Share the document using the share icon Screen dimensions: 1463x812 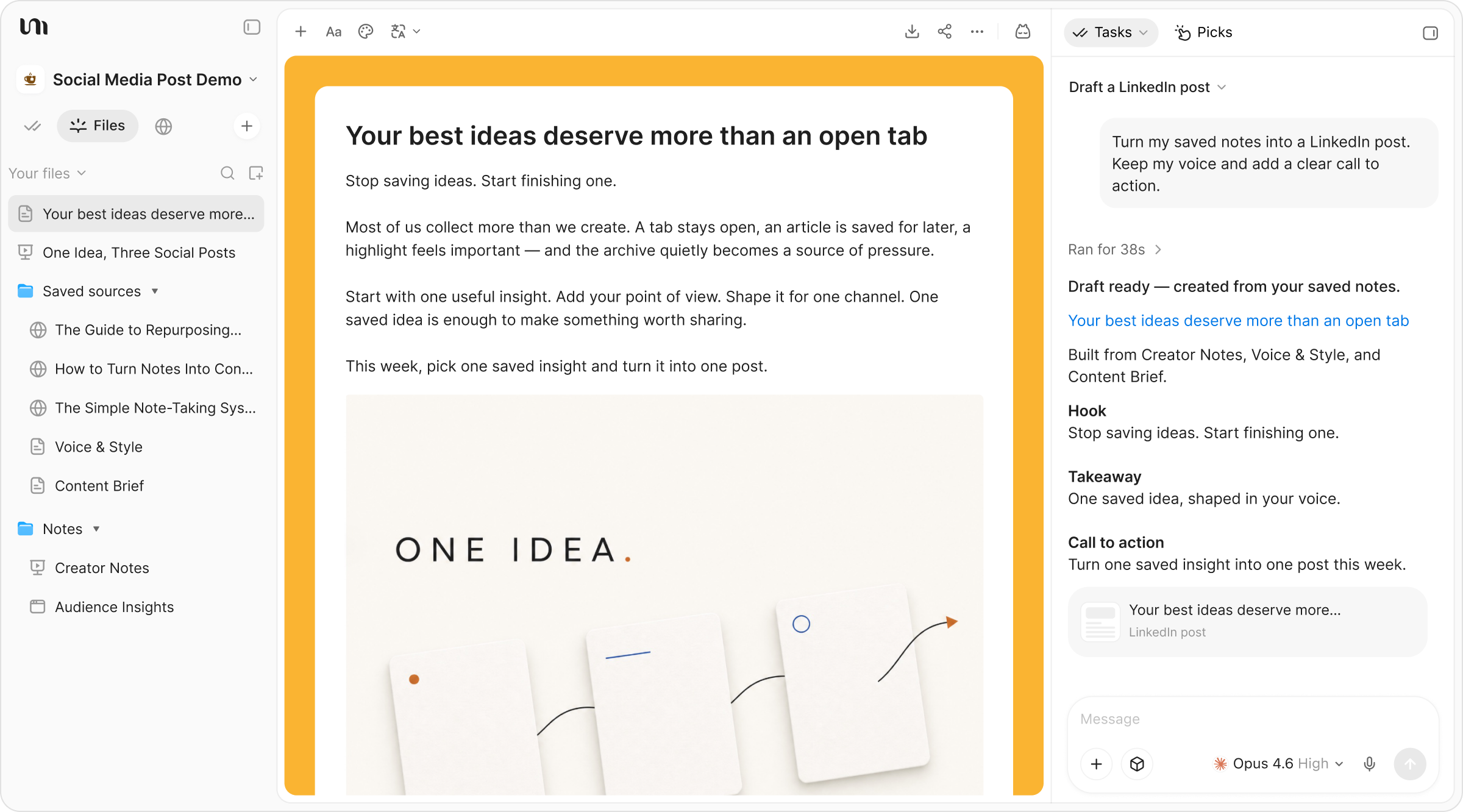945,32
